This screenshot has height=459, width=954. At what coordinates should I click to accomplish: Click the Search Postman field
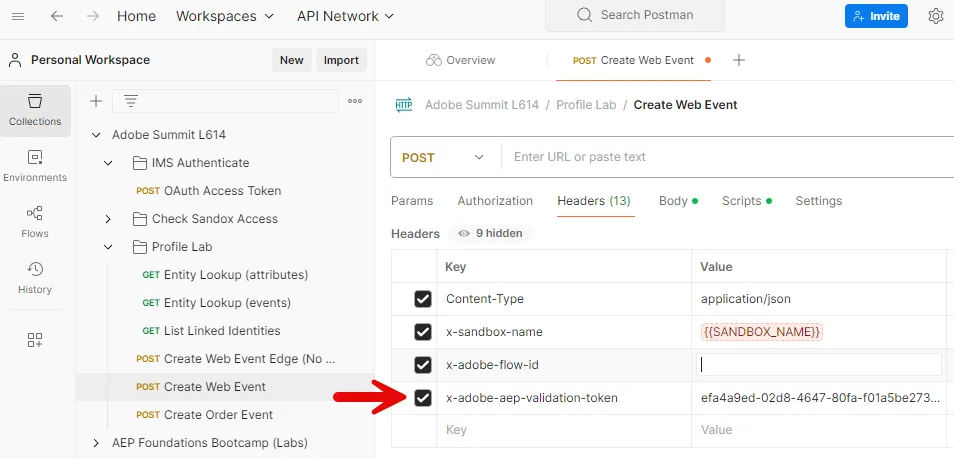tap(635, 15)
